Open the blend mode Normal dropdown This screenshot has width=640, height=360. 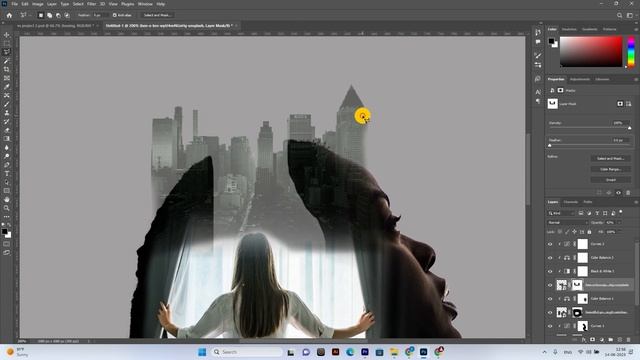pyautogui.click(x=567, y=222)
